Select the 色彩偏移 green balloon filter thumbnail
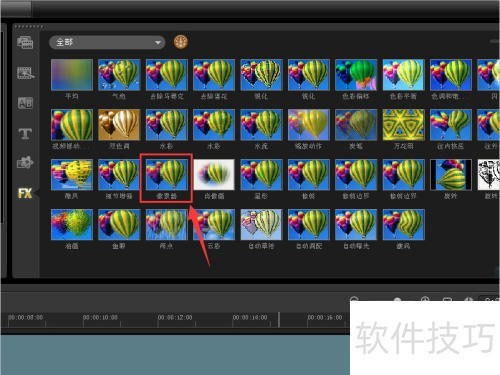The height and width of the screenshot is (375, 500). 356,75
